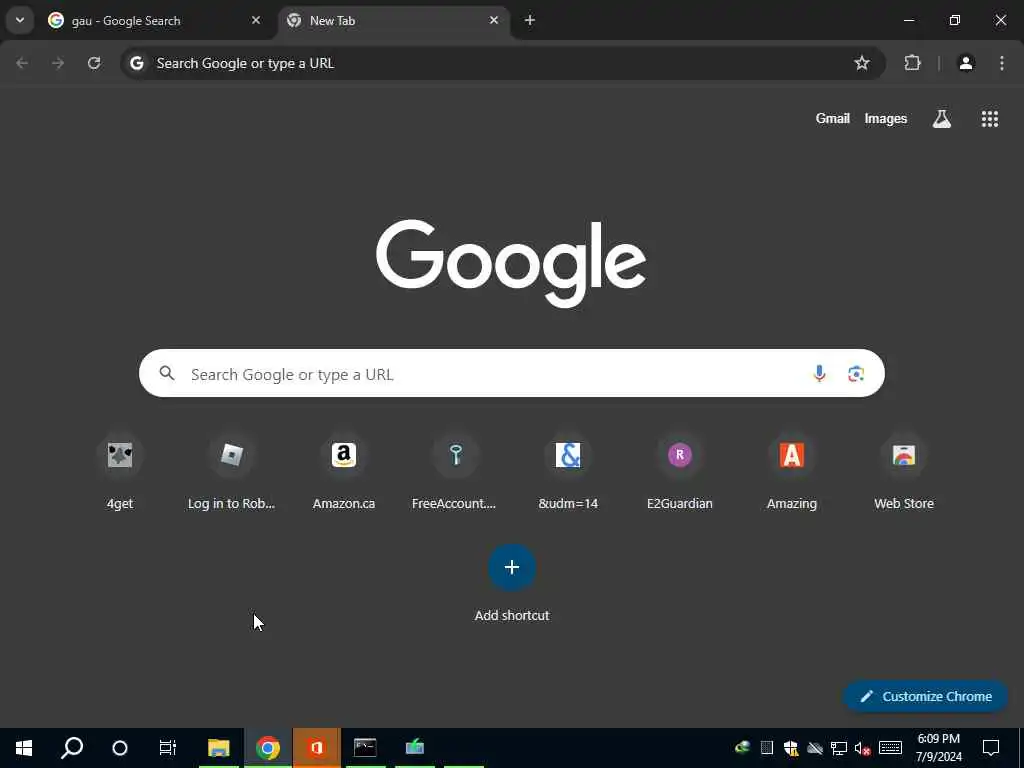Open the tab search dropdown arrow
1024x768 pixels.
20,20
